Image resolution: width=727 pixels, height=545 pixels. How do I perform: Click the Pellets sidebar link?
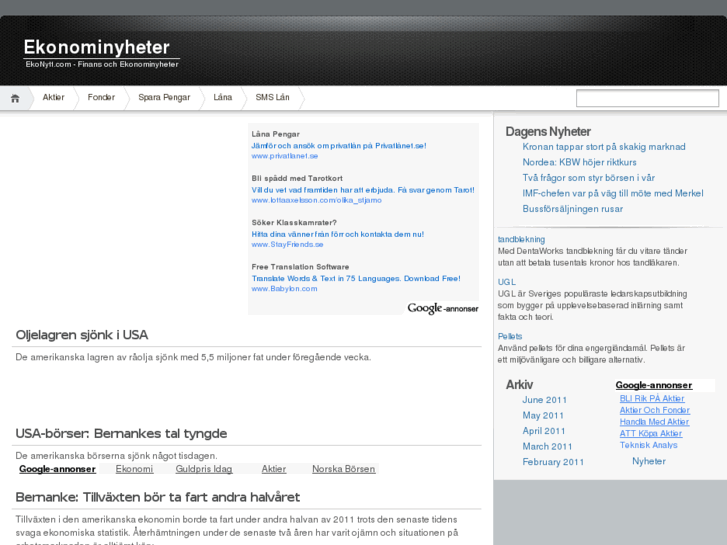(510, 336)
